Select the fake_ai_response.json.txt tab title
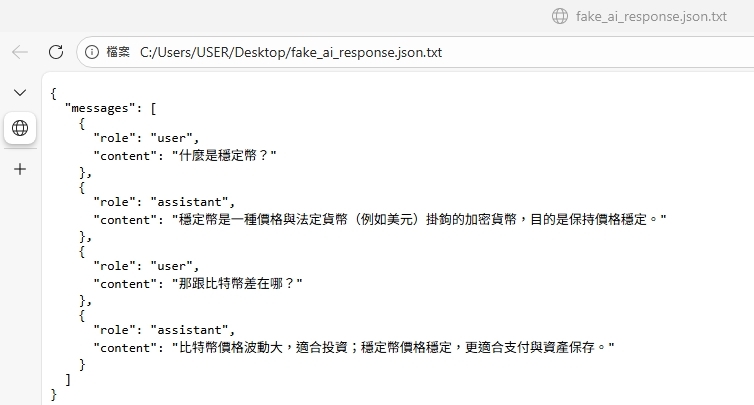The width and height of the screenshot is (754, 405). [x=651, y=16]
